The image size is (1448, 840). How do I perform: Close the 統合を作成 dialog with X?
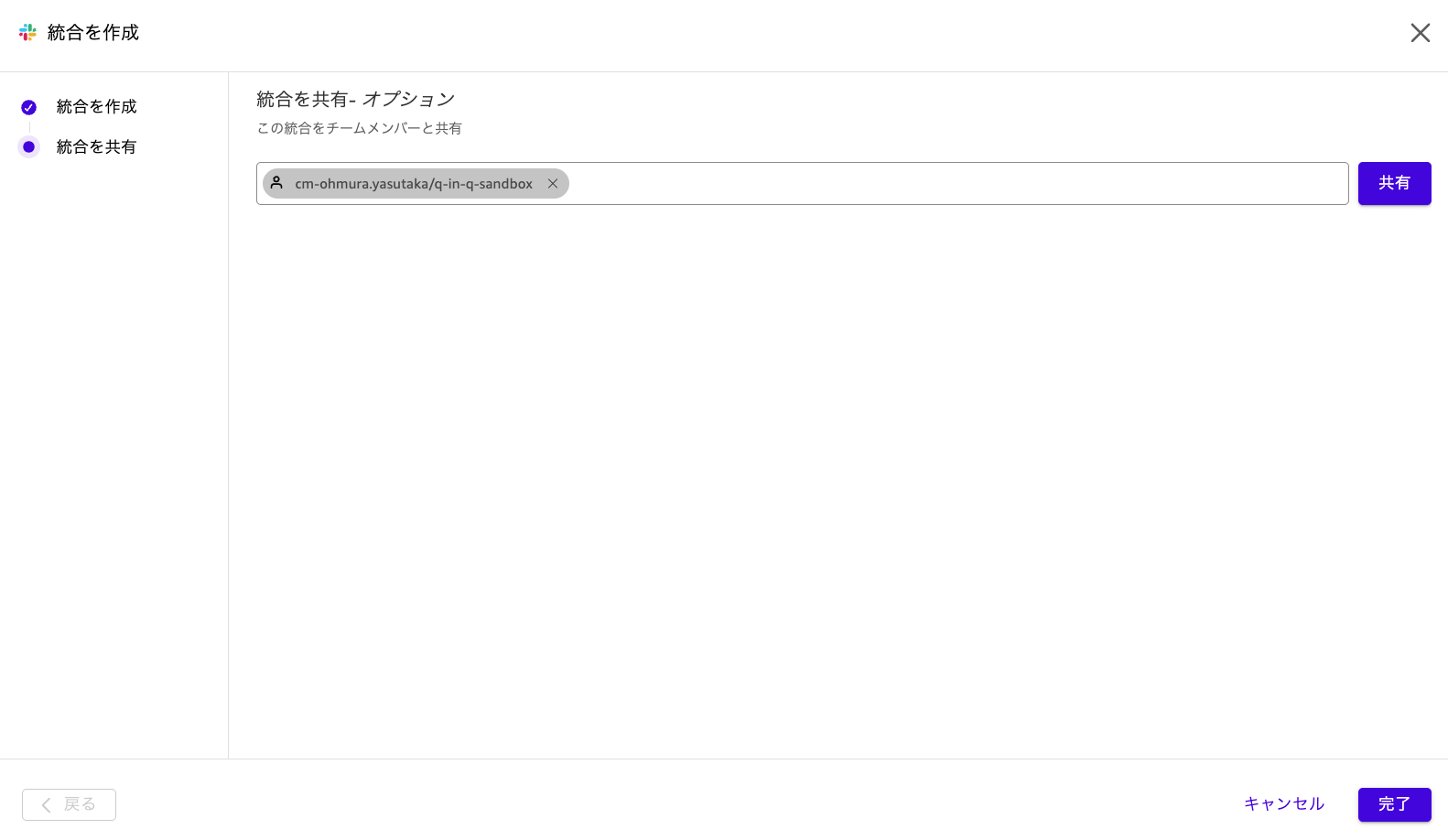coord(1420,33)
